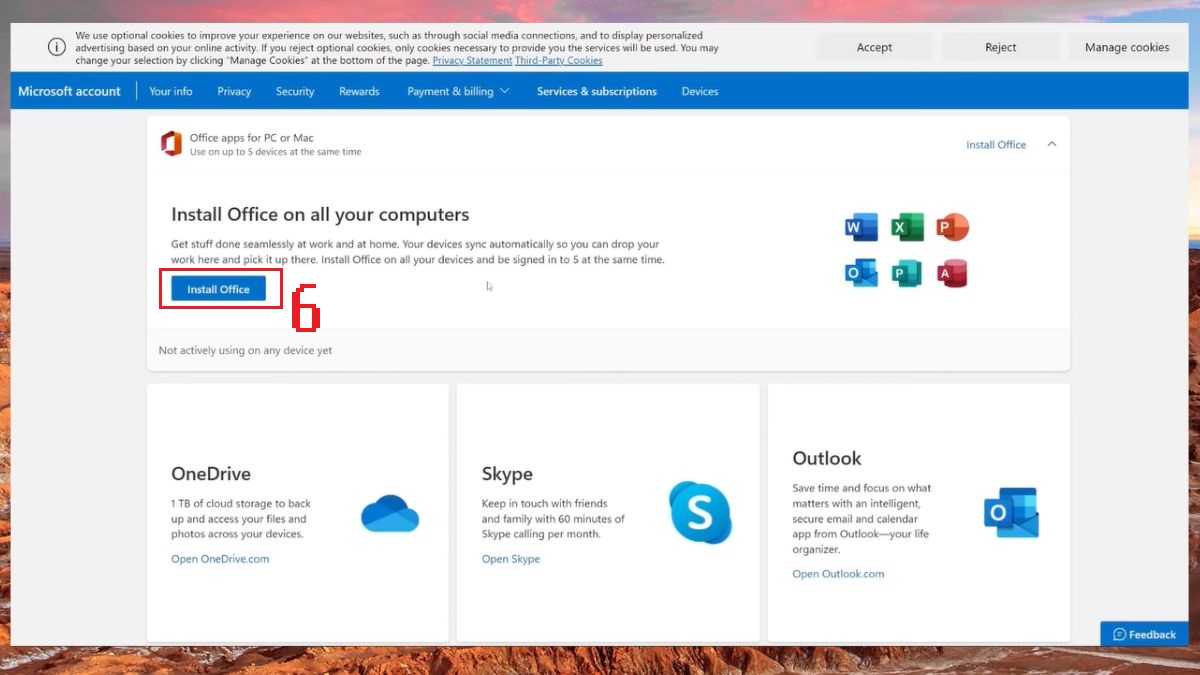
Task: Go to the Security tab
Action: 295,91
